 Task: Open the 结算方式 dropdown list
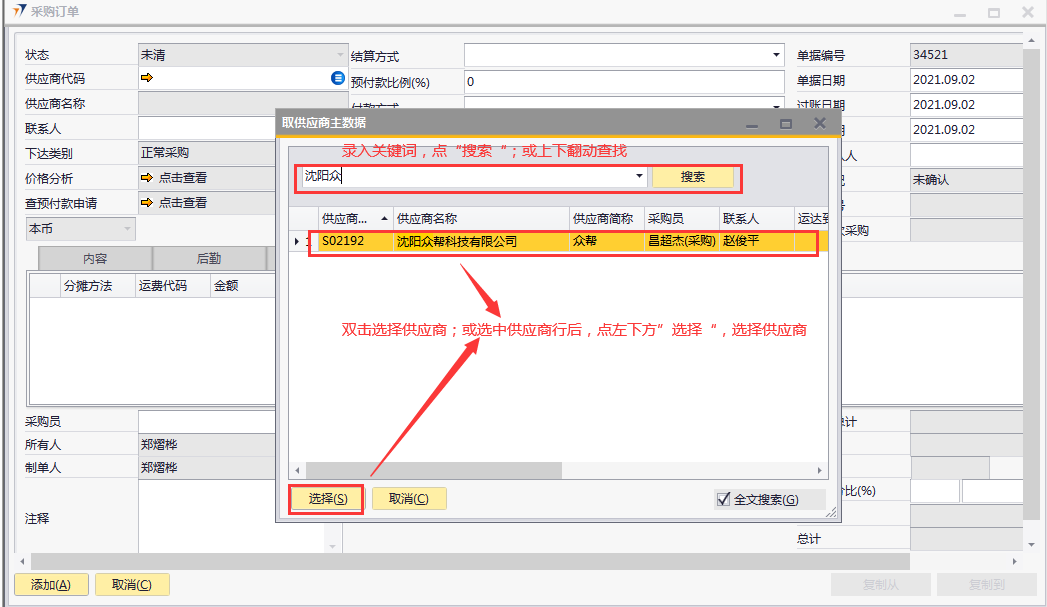(x=776, y=56)
